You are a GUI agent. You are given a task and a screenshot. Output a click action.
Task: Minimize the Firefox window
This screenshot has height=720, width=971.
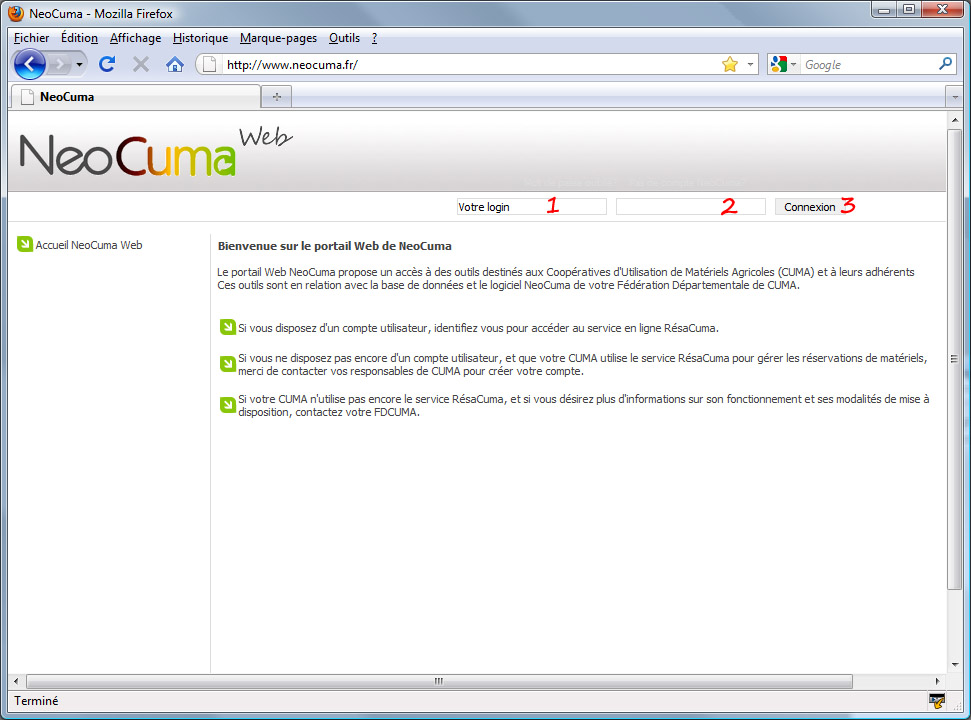click(x=884, y=9)
